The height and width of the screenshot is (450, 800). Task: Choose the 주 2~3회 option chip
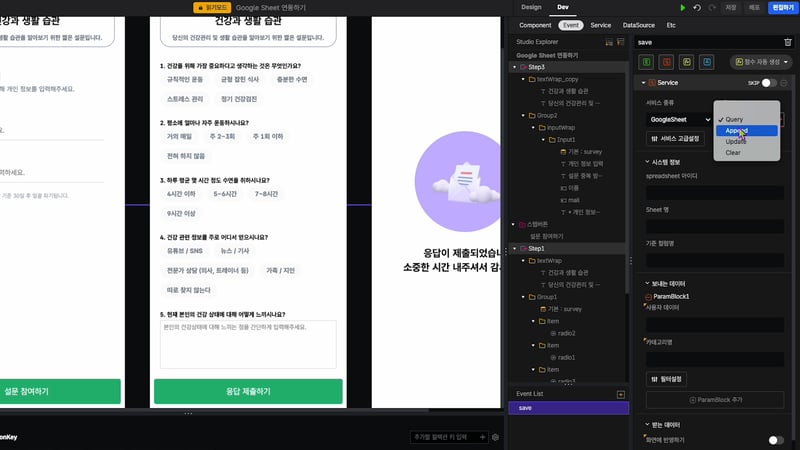click(222, 137)
